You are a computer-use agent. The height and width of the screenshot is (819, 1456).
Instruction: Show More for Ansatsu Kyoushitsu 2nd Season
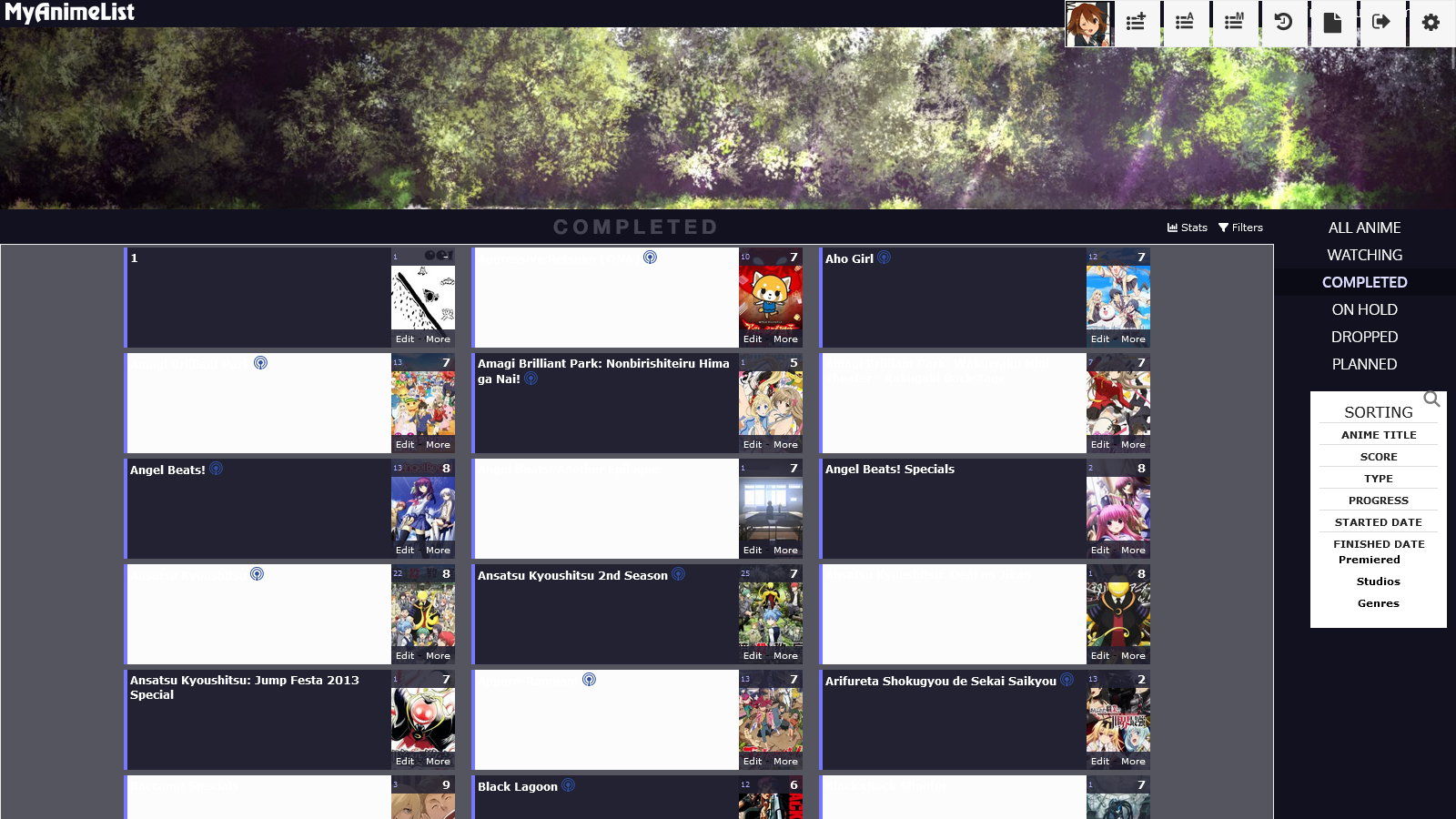785,656
